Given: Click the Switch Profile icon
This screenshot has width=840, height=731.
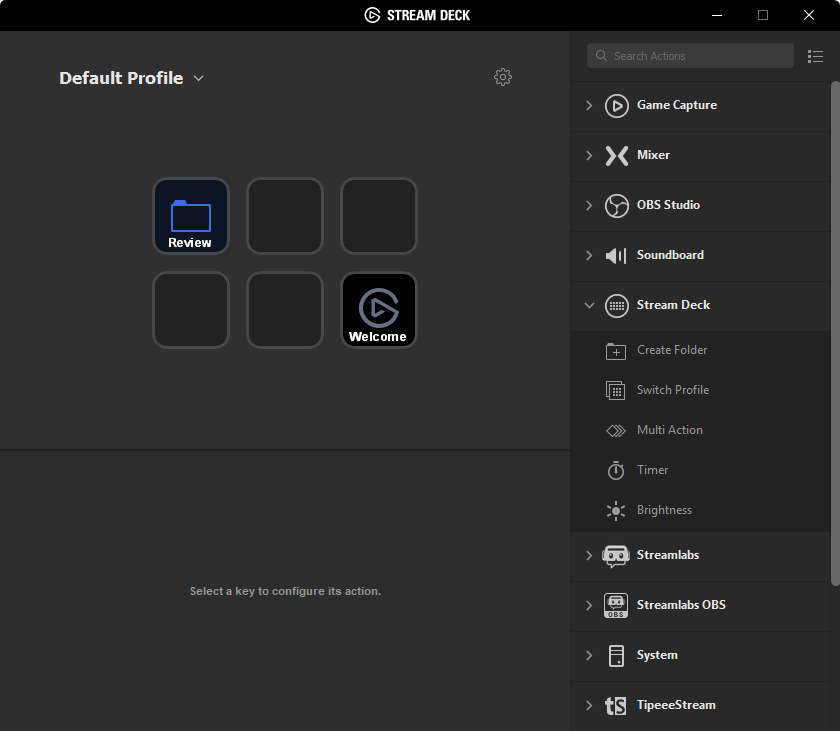Looking at the screenshot, I should 616,390.
